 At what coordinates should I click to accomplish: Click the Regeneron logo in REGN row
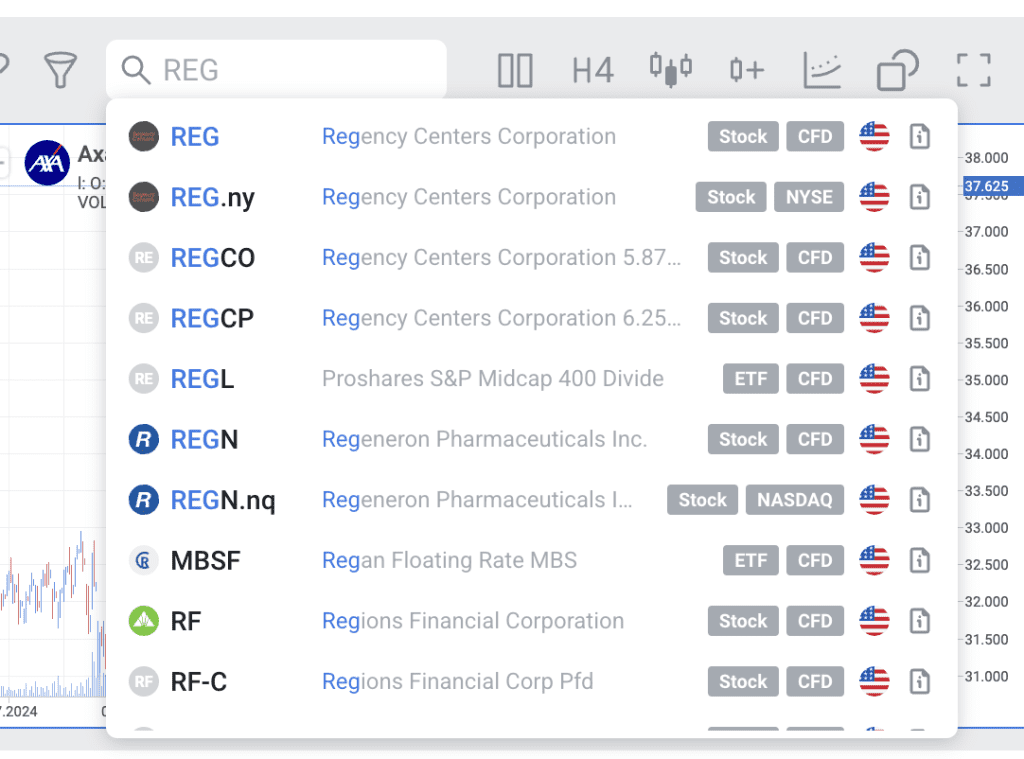[144, 439]
